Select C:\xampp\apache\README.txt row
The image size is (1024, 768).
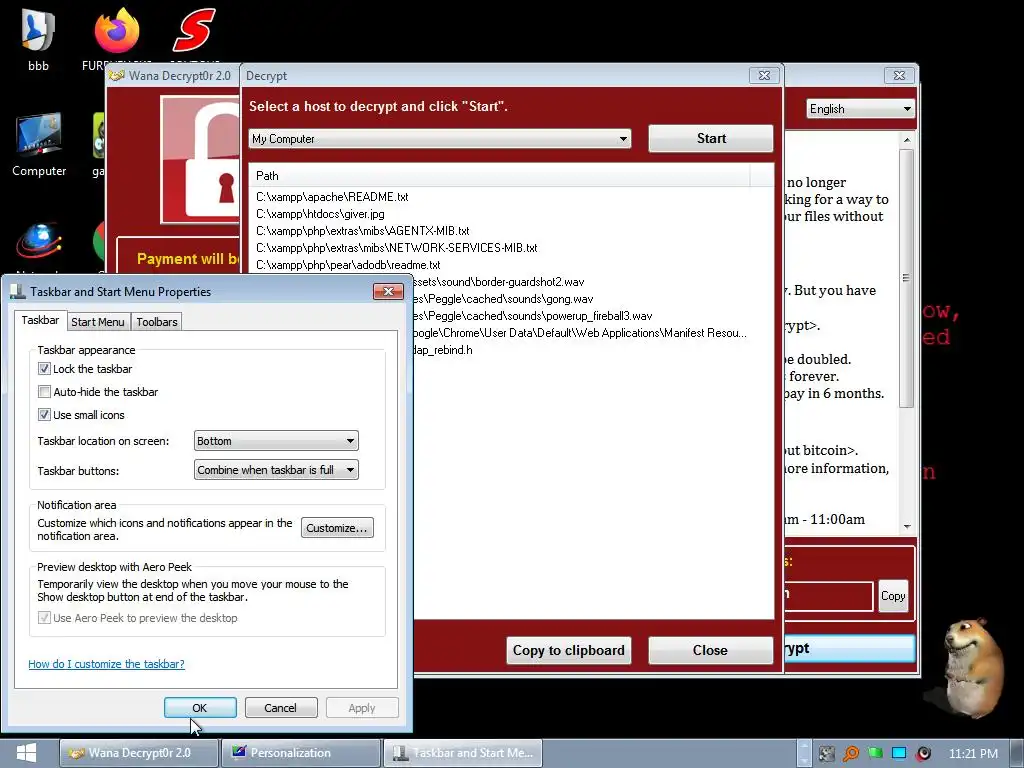coord(332,197)
